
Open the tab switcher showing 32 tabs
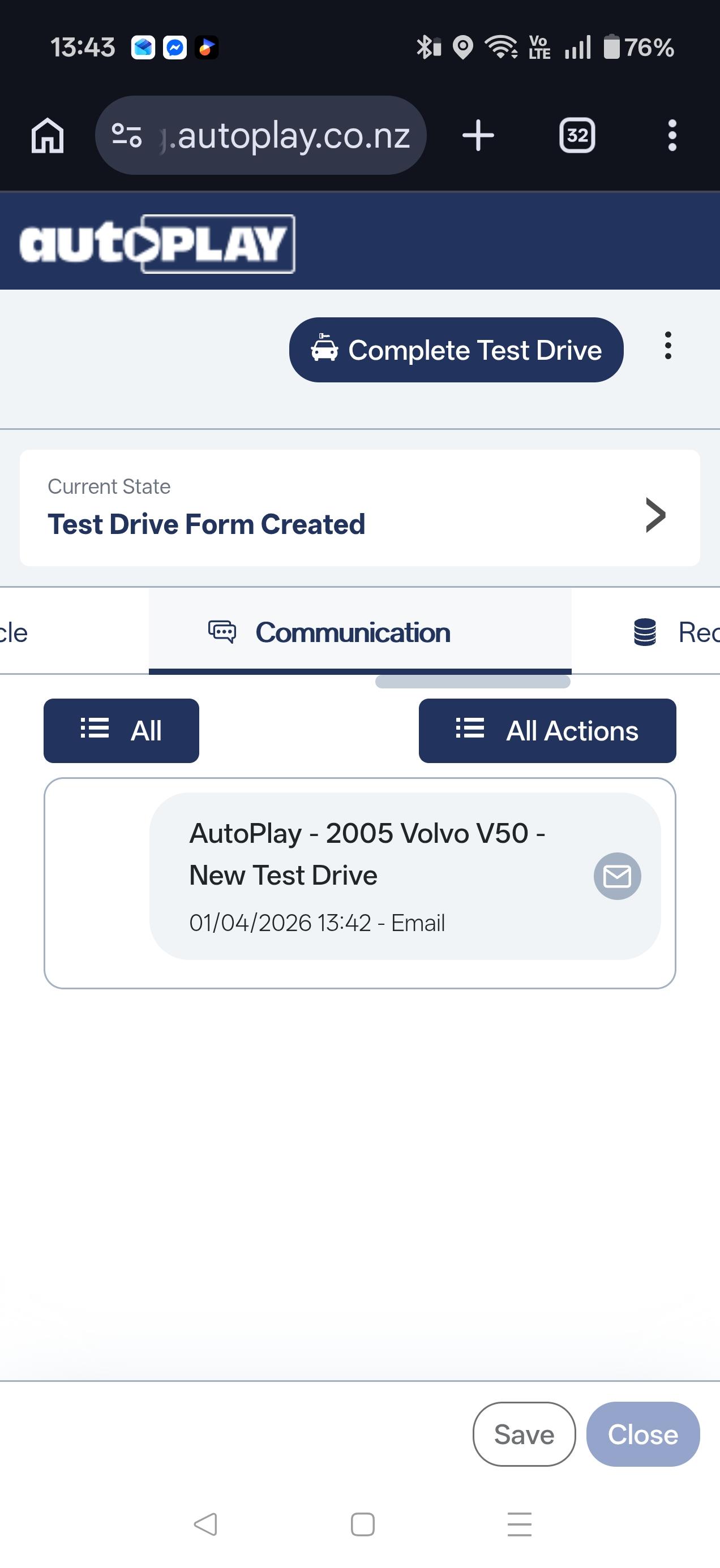click(x=577, y=135)
